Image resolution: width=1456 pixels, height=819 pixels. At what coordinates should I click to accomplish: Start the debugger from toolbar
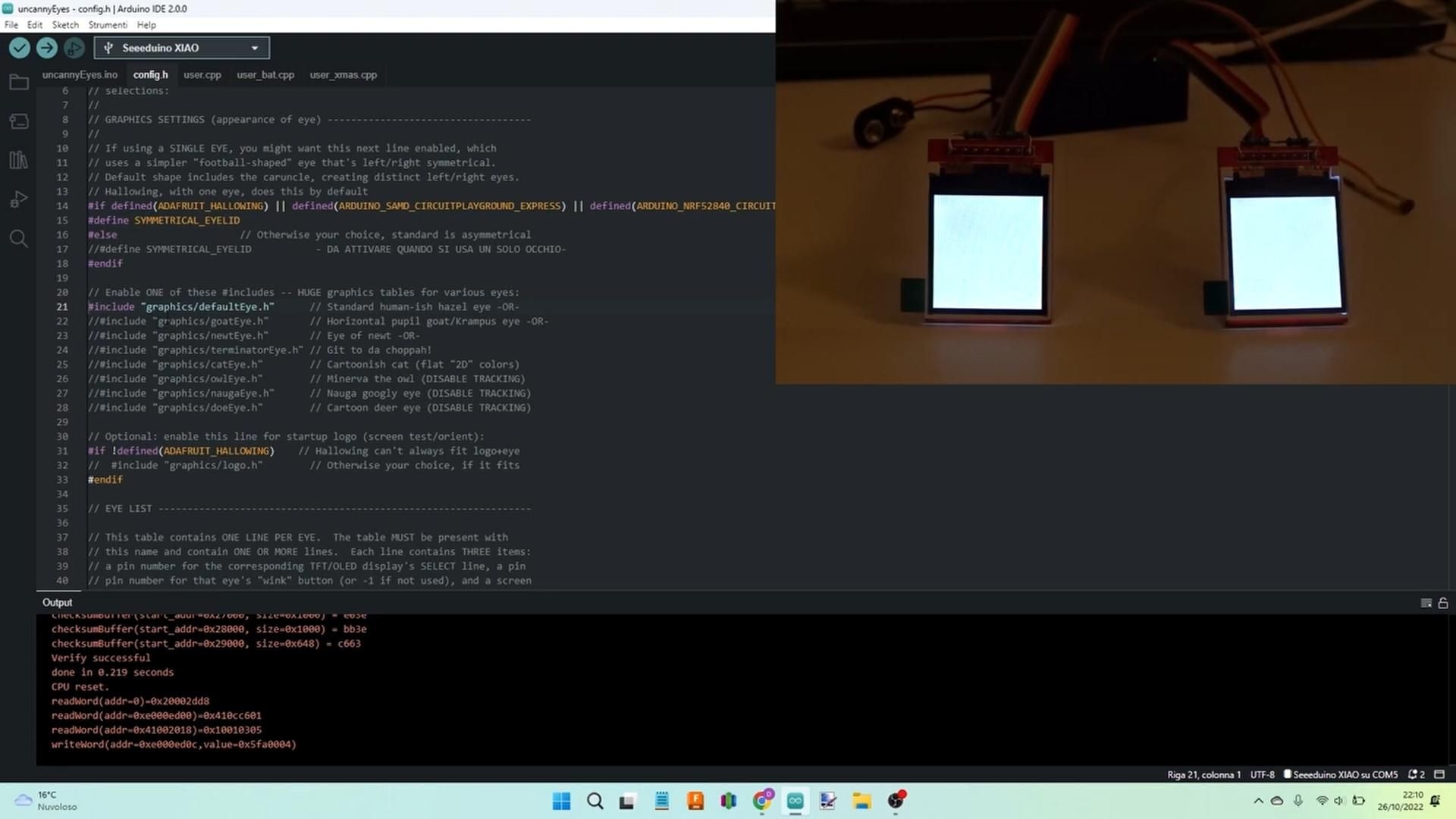74,48
